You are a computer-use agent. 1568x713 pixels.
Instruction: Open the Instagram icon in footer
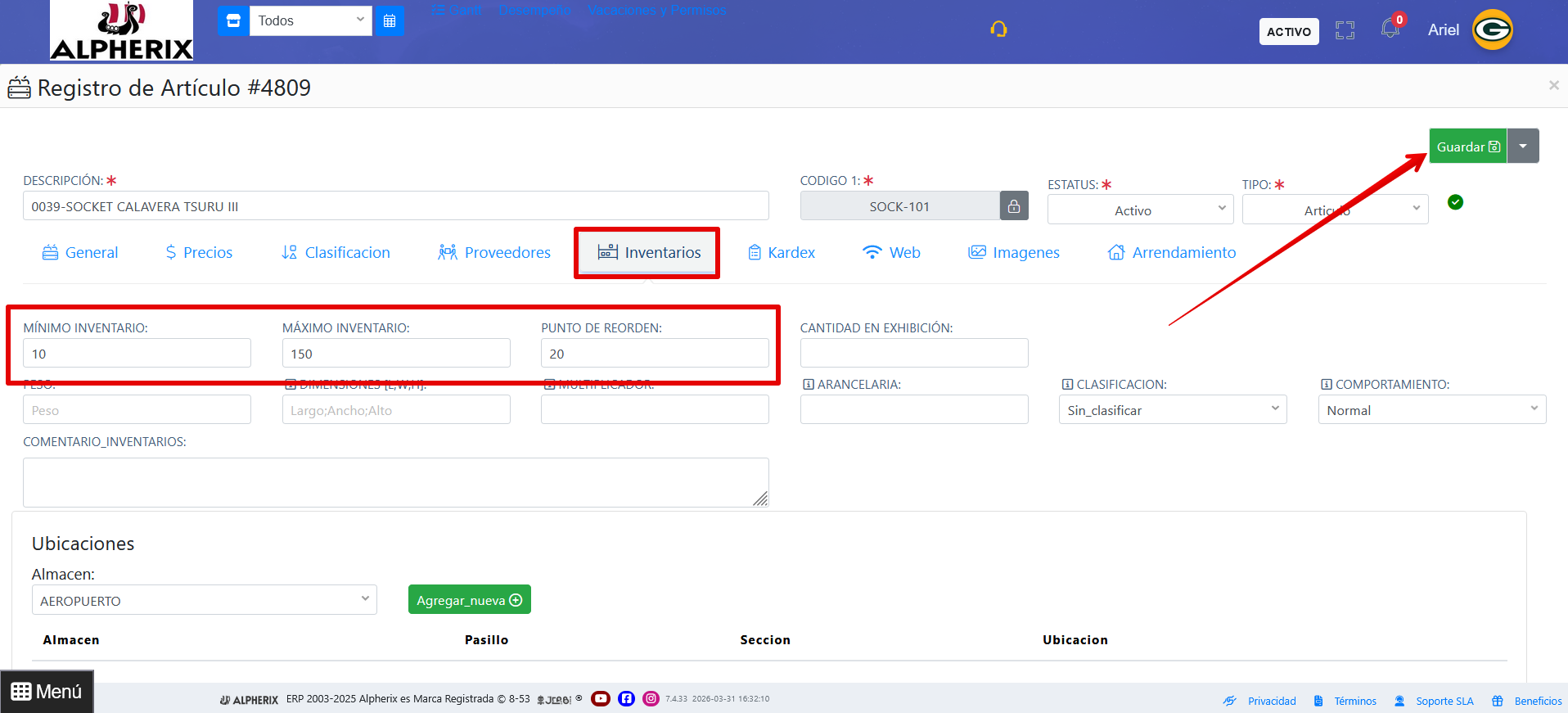tap(651, 698)
